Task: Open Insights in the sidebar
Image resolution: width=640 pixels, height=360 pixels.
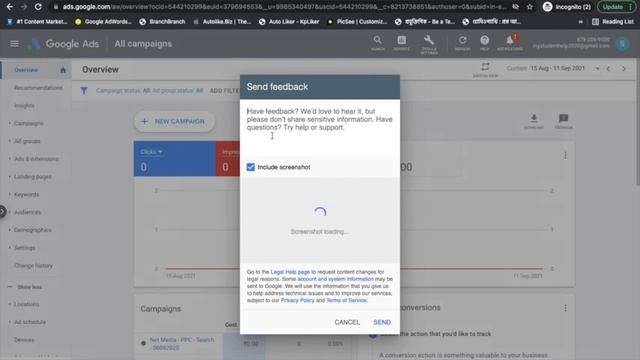Action: pos(24,106)
